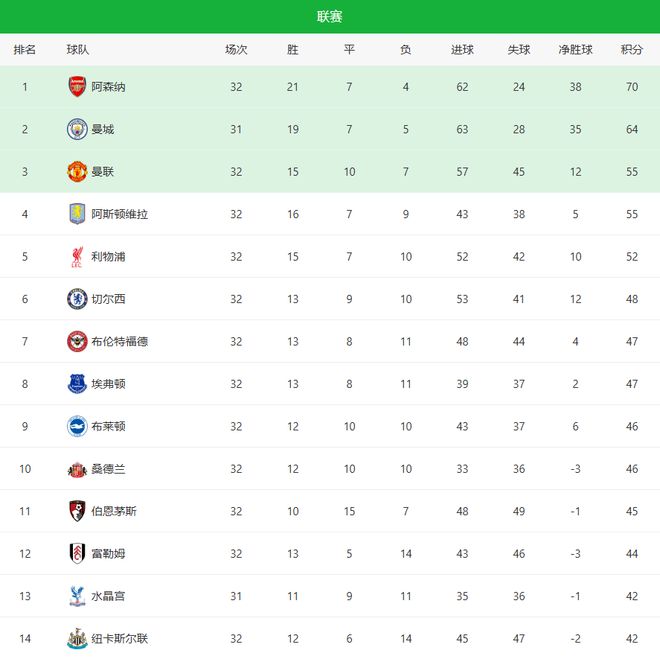Click the Chelsea crest icon
The image size is (660, 659).
77,299
